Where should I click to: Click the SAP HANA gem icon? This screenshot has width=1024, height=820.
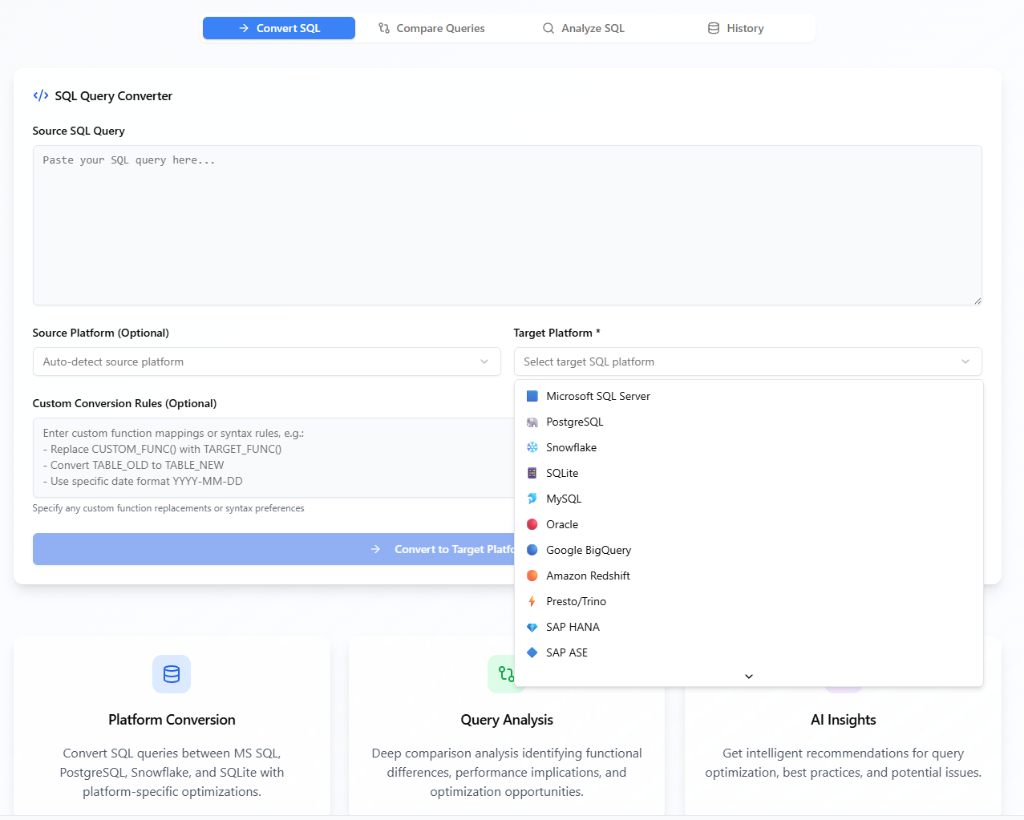click(x=532, y=627)
